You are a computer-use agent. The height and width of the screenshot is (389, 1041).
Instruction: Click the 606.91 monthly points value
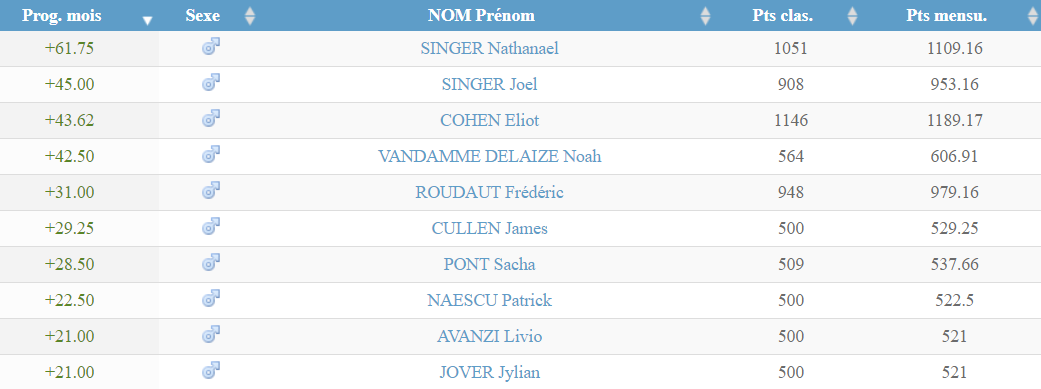click(955, 156)
